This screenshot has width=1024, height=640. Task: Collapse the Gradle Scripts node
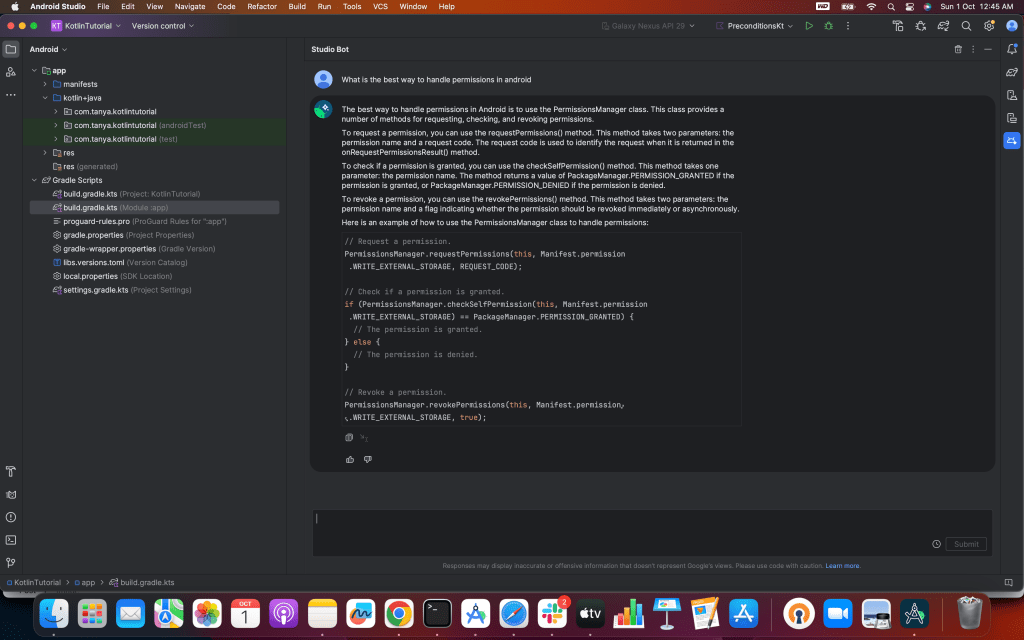point(33,180)
